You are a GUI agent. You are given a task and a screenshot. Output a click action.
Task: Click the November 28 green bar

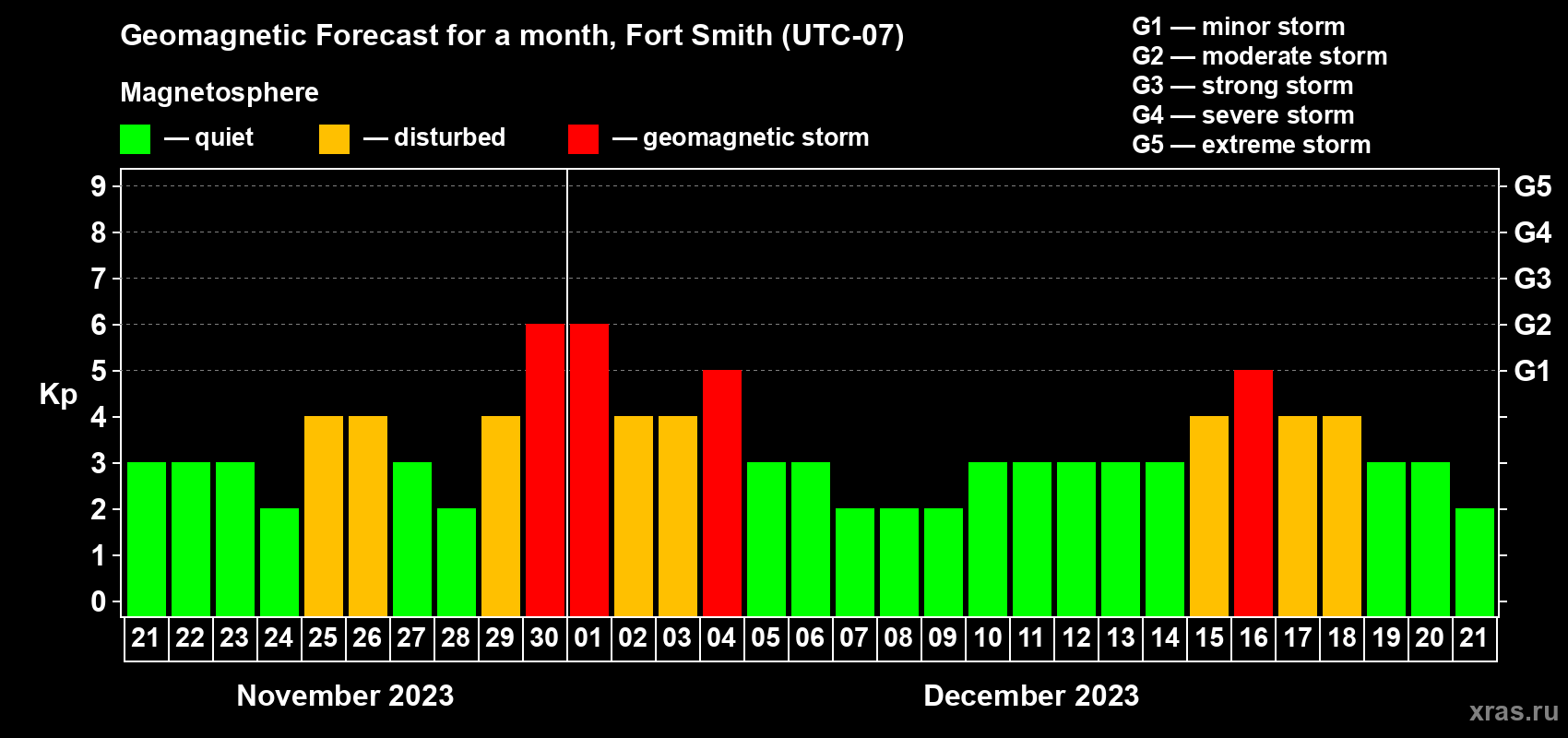click(457, 563)
